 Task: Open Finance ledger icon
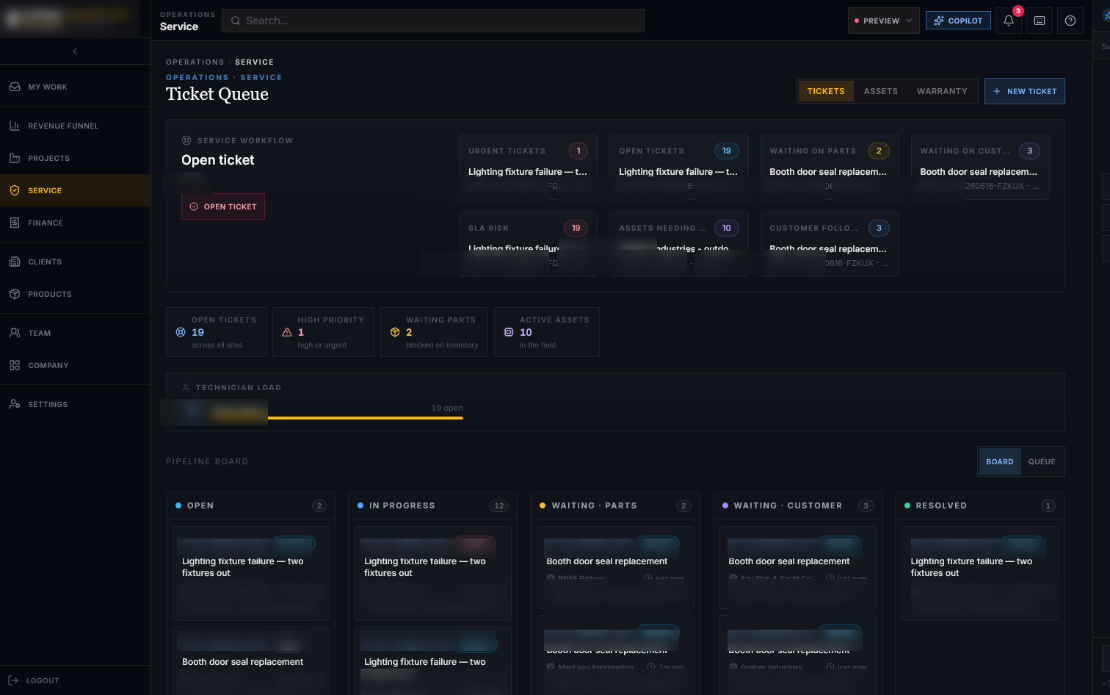pos(14,222)
